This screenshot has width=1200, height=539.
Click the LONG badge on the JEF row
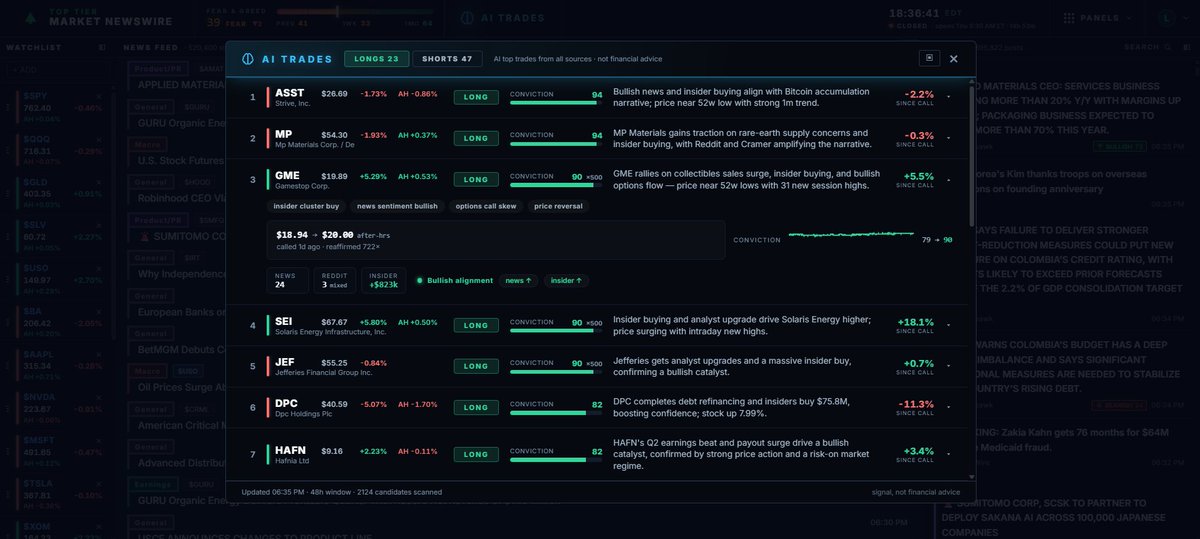[476, 367]
